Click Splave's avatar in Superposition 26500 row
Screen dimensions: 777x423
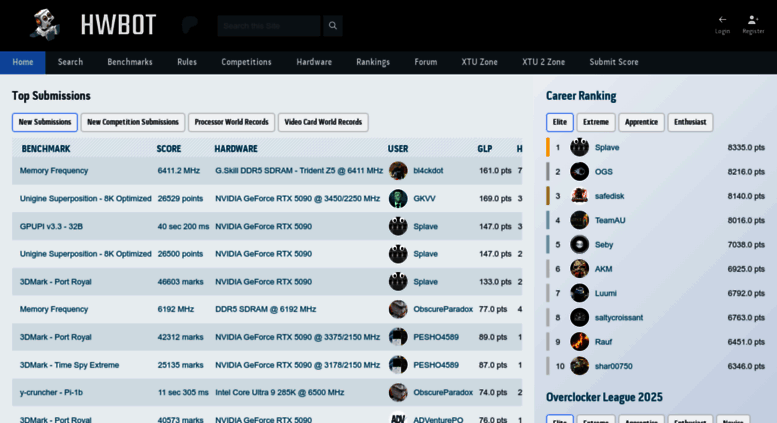click(398, 254)
